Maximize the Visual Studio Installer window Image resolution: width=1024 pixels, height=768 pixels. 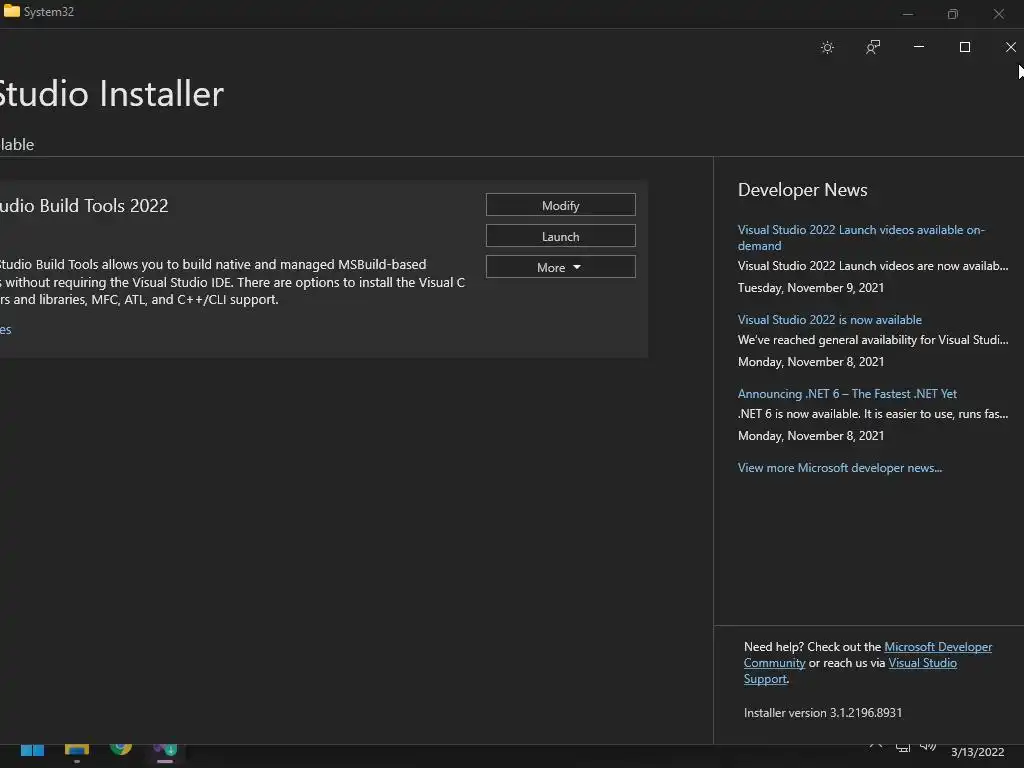pos(965,47)
